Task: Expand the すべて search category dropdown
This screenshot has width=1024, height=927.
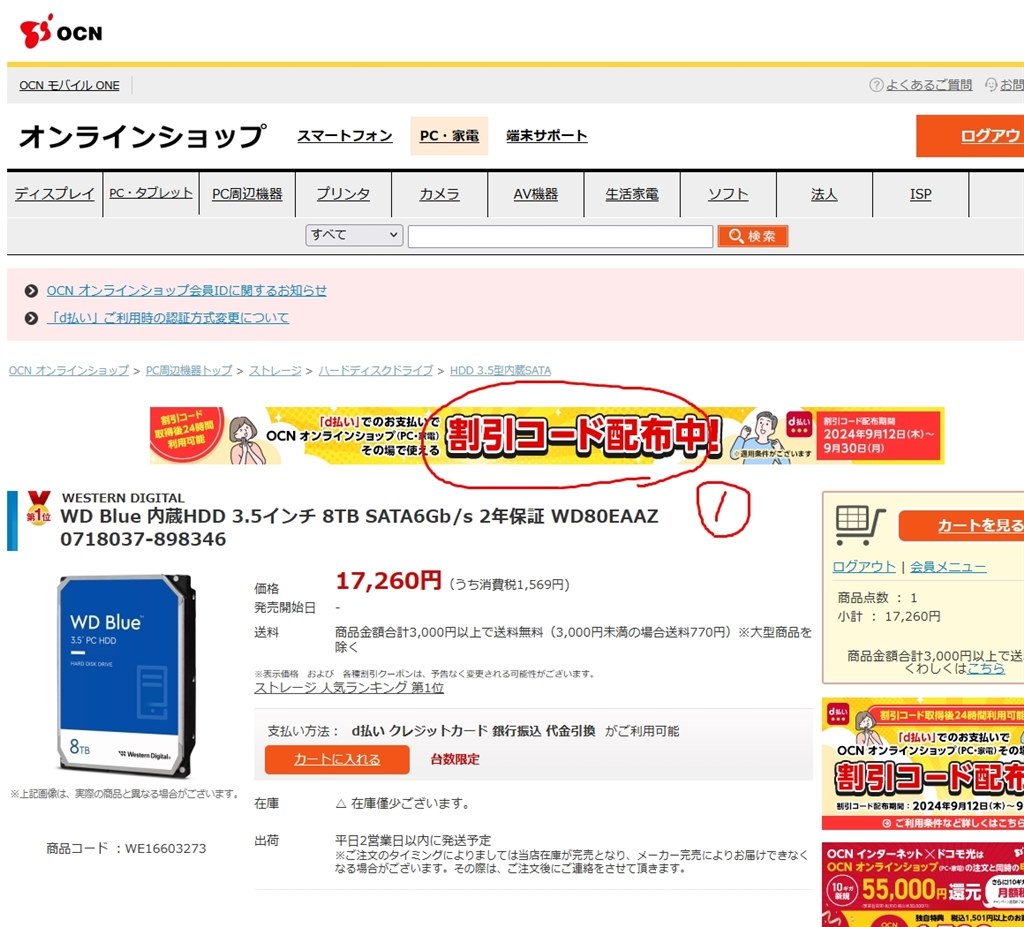Action: tap(354, 235)
